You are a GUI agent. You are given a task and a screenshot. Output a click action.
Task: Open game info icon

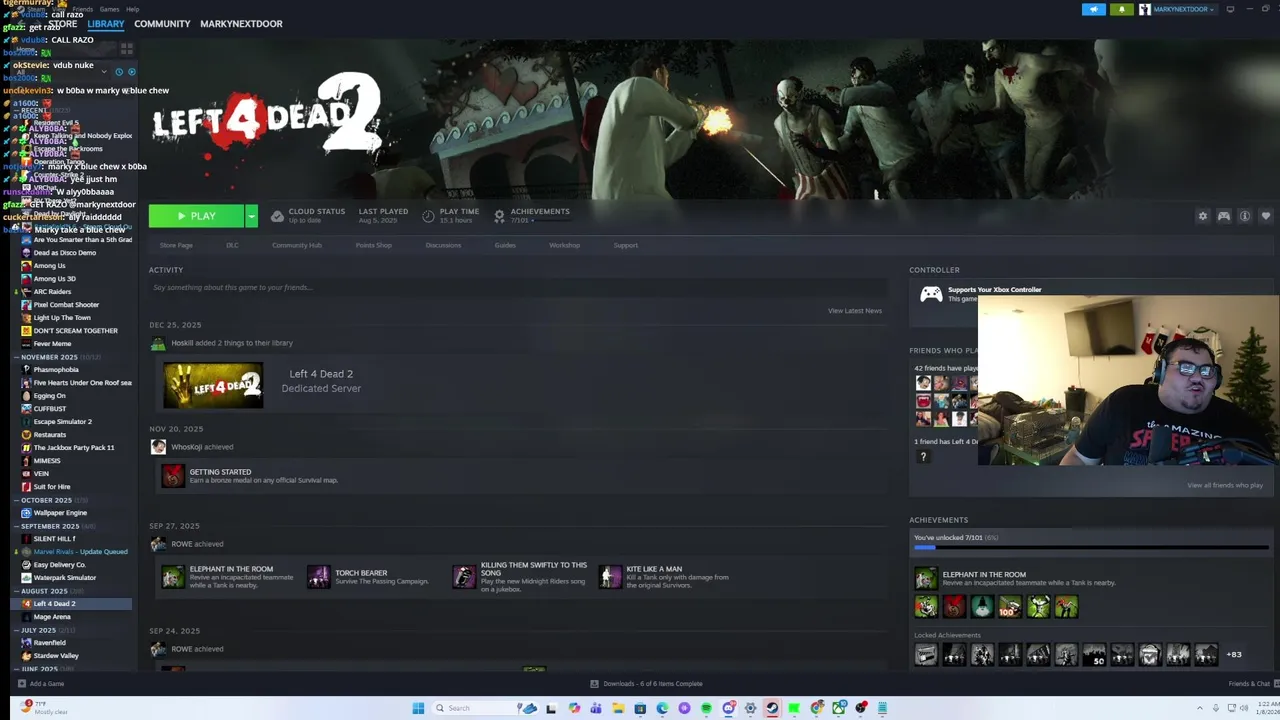point(1245,216)
